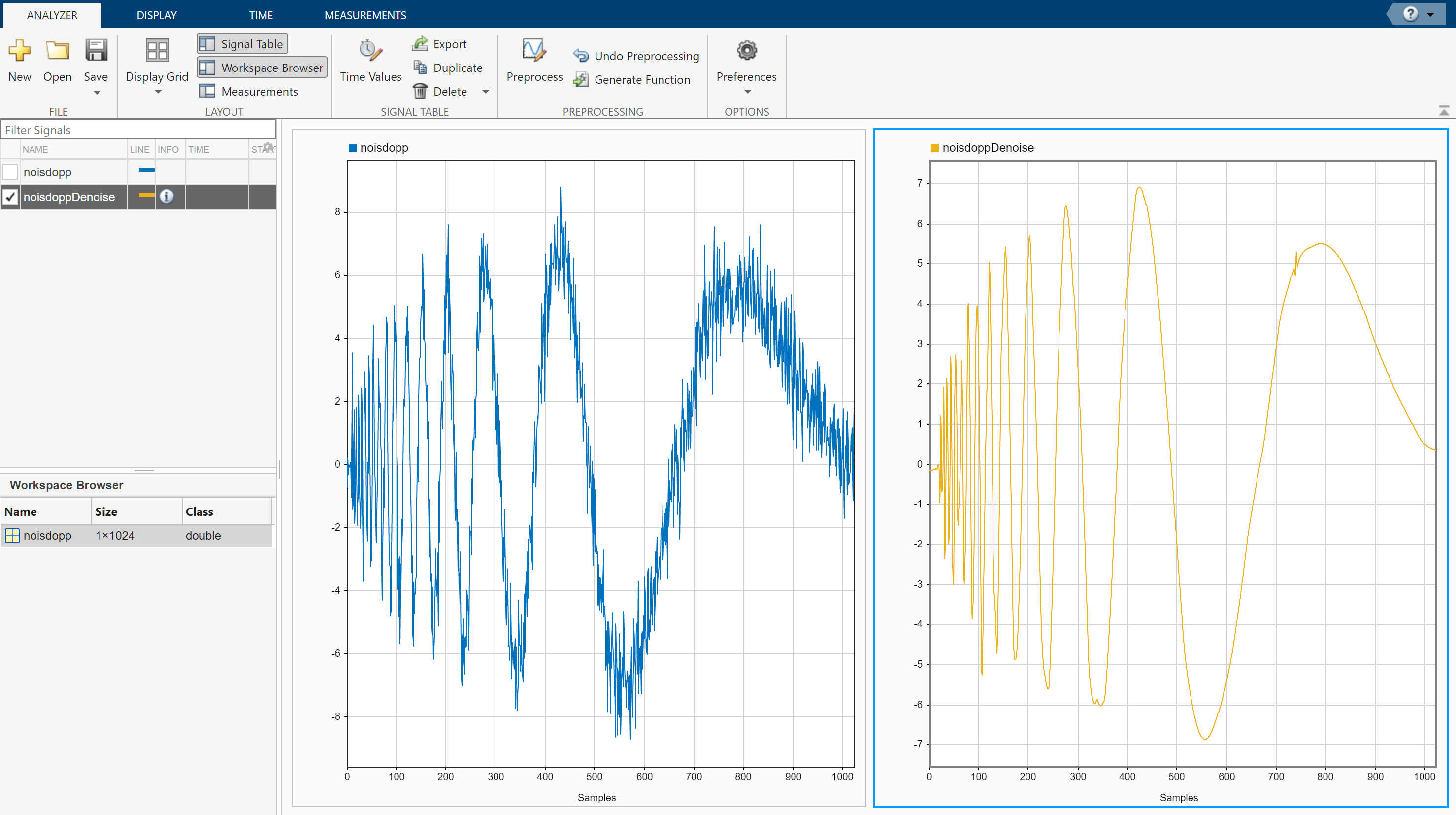Switch to the MEASUREMENTS tab
The height and width of the screenshot is (815, 1456).
click(365, 15)
